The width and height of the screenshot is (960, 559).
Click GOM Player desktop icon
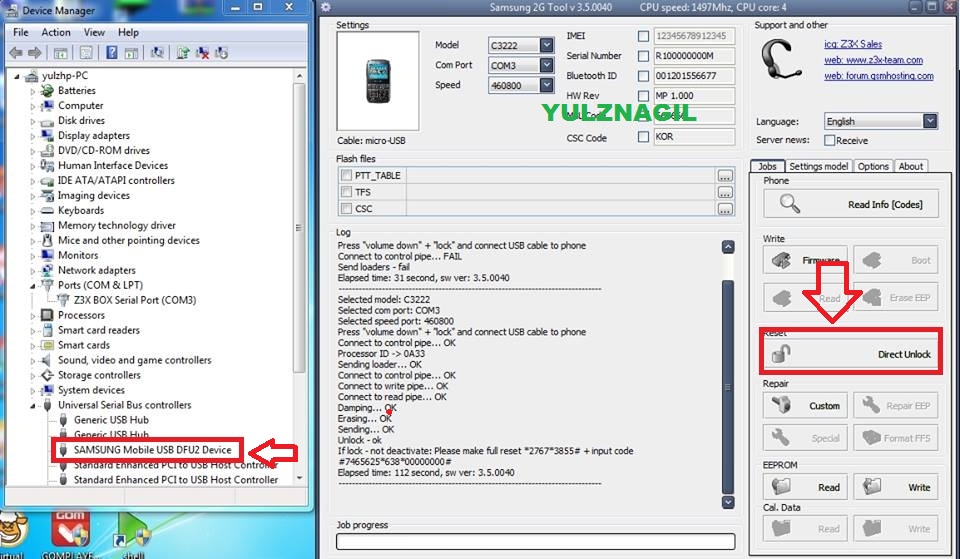[x=70, y=531]
